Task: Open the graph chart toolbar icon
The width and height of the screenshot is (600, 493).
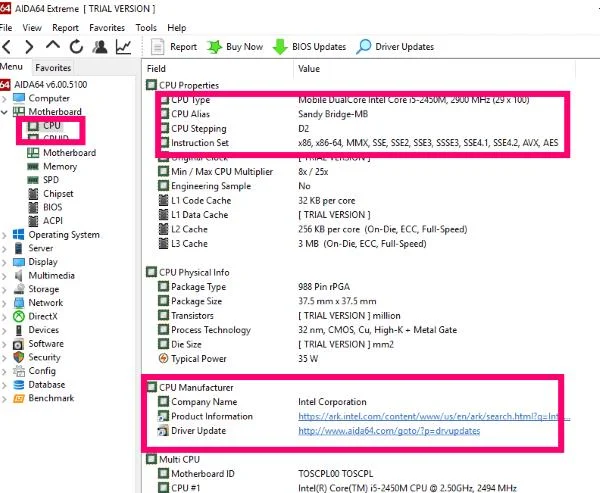Action: pyautogui.click(x=124, y=47)
